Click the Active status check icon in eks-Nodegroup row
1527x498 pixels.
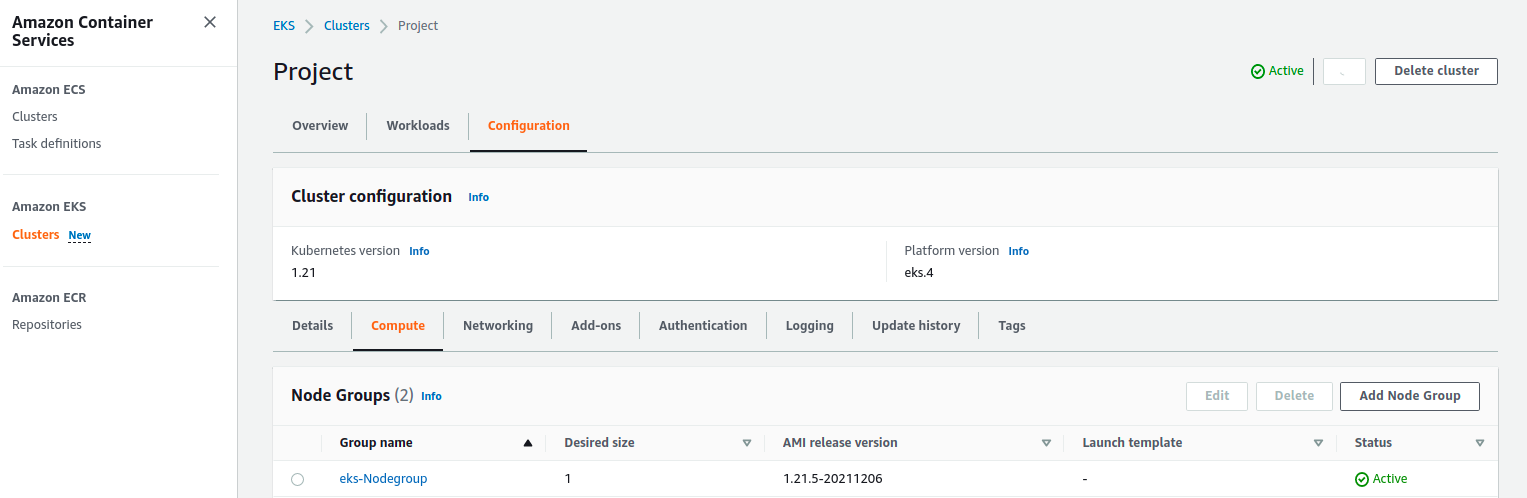[1361, 479]
